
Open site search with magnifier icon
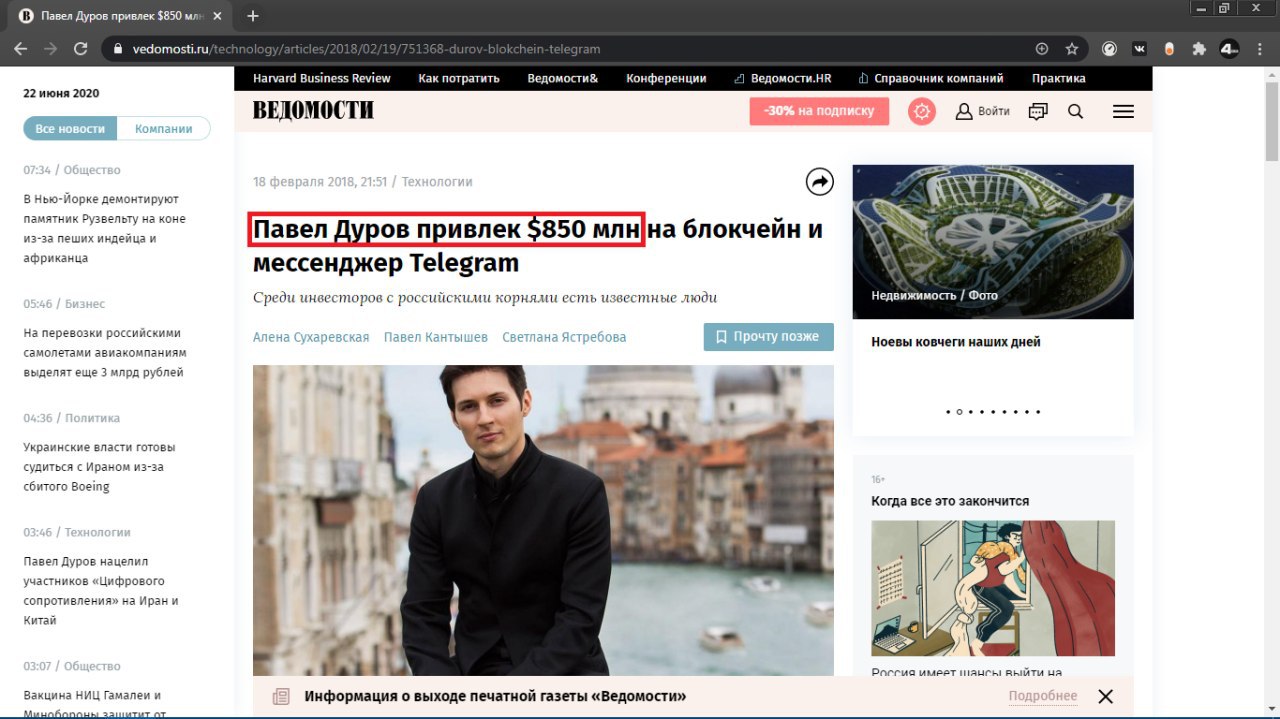tap(1076, 111)
